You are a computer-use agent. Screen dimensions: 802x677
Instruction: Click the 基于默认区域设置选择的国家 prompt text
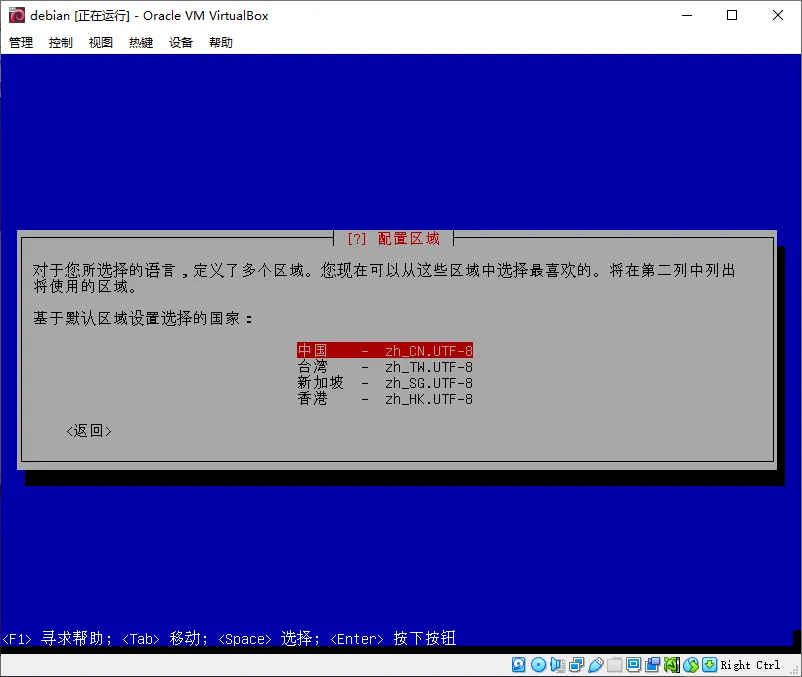point(143,318)
